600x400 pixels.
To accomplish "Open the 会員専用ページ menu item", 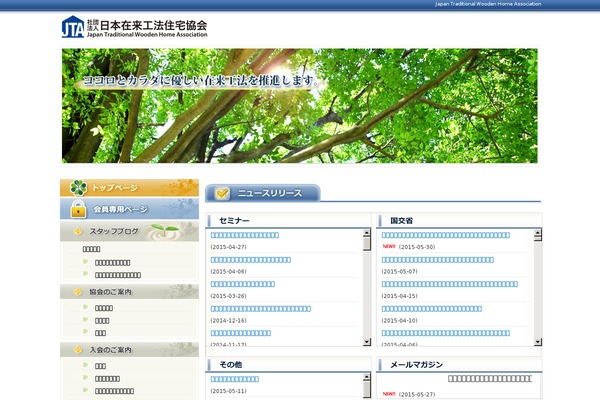I will [129, 209].
